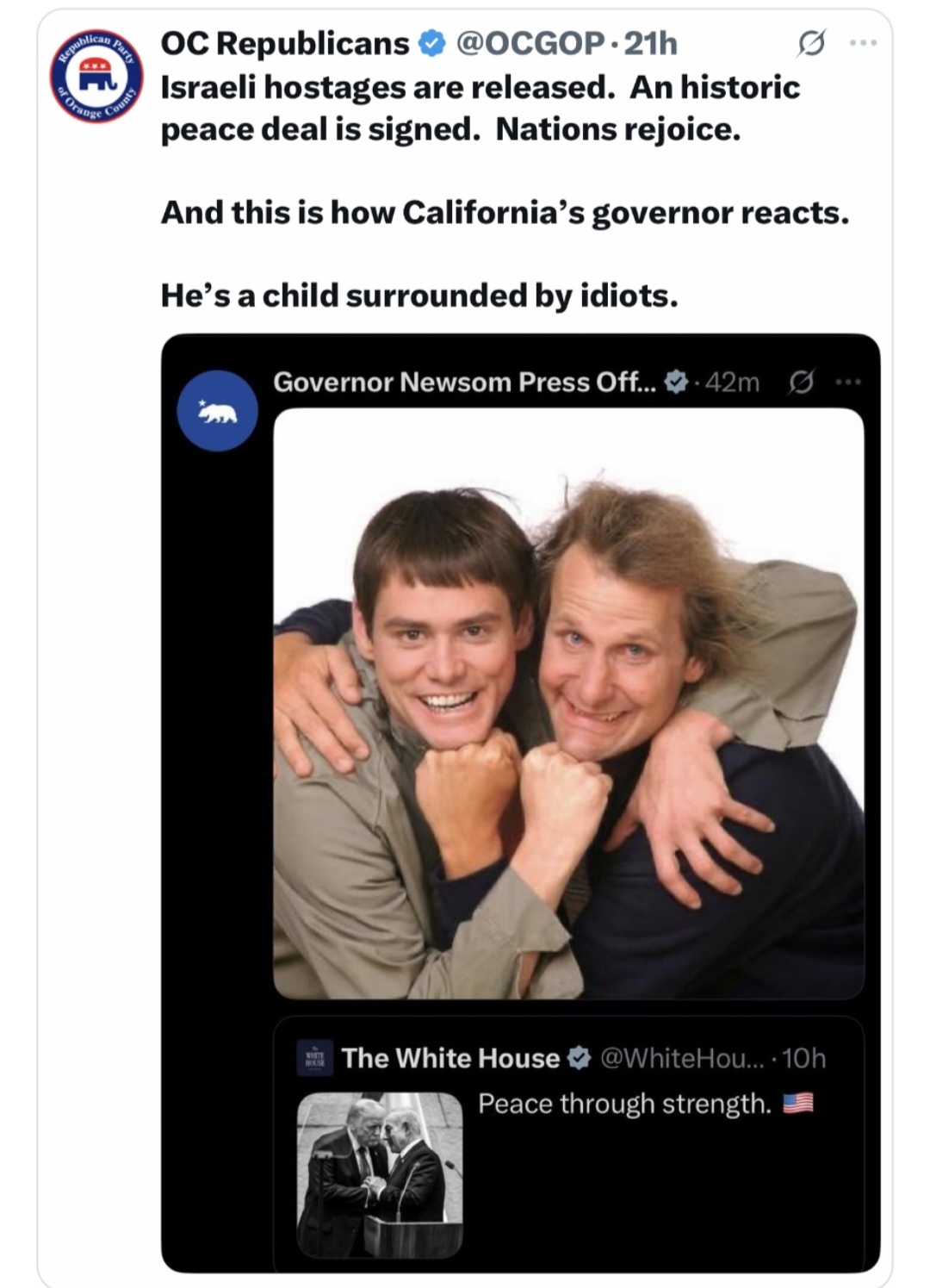Screen dimensions: 930x1288
Task: Click the Grok icon on the Newsom post
Action: 801,382
